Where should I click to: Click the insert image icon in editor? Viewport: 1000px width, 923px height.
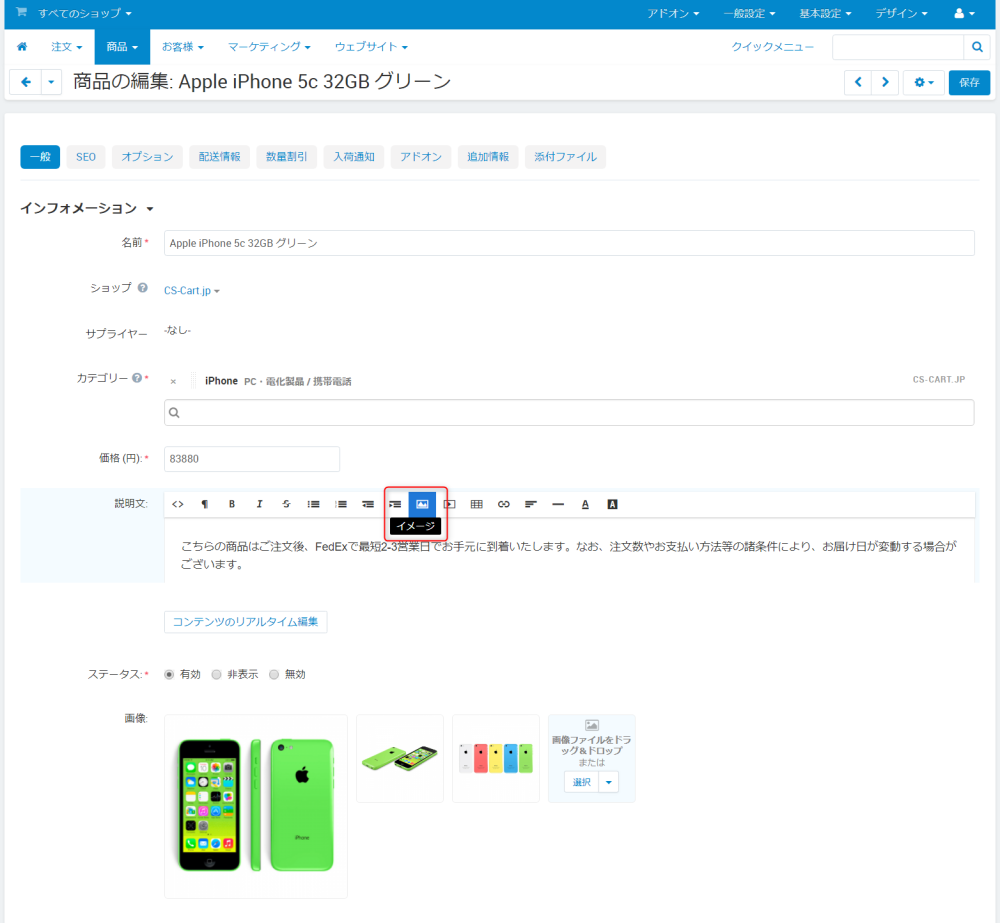coord(422,504)
